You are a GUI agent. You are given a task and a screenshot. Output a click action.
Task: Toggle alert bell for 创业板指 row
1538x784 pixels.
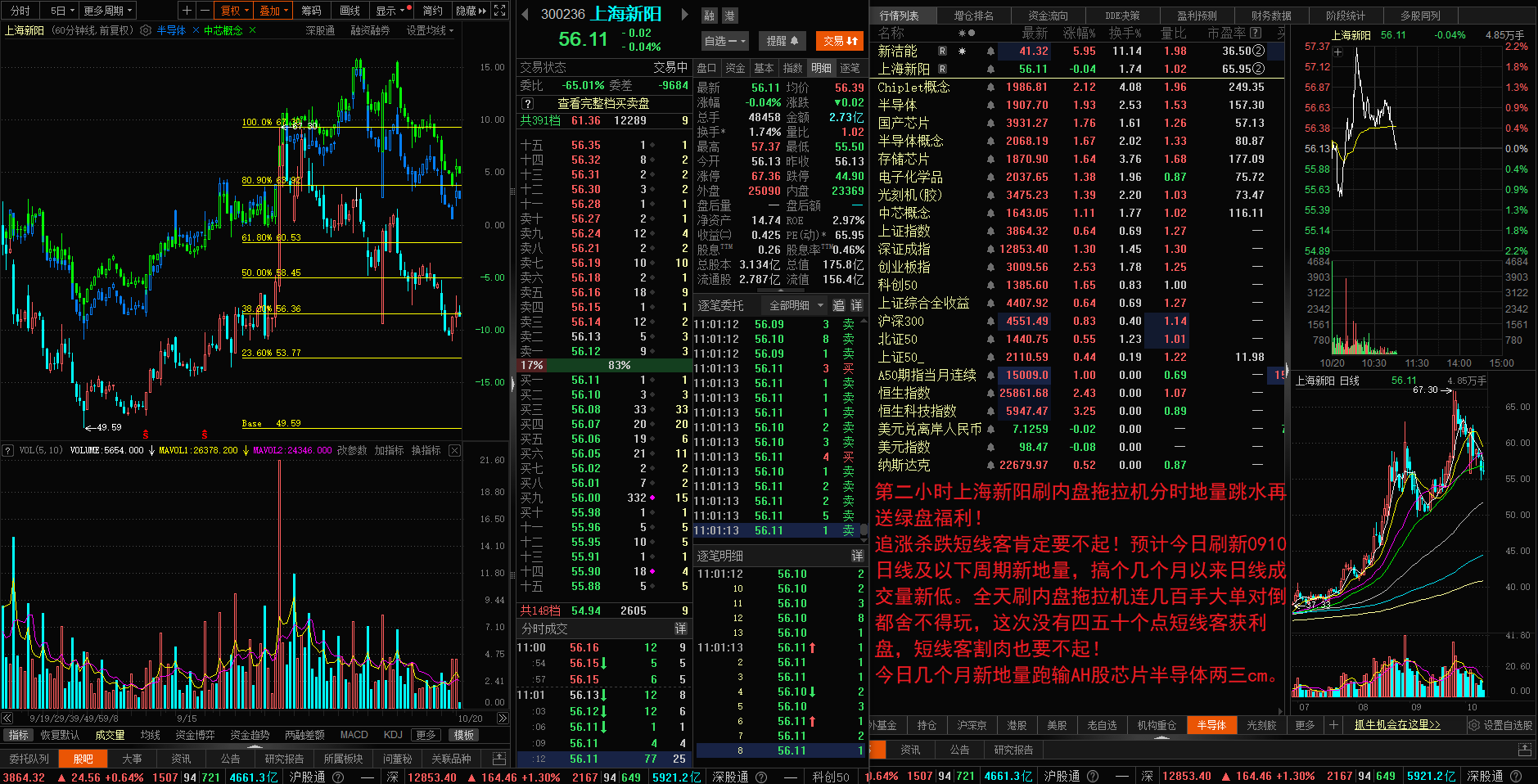pyautogui.click(x=990, y=267)
